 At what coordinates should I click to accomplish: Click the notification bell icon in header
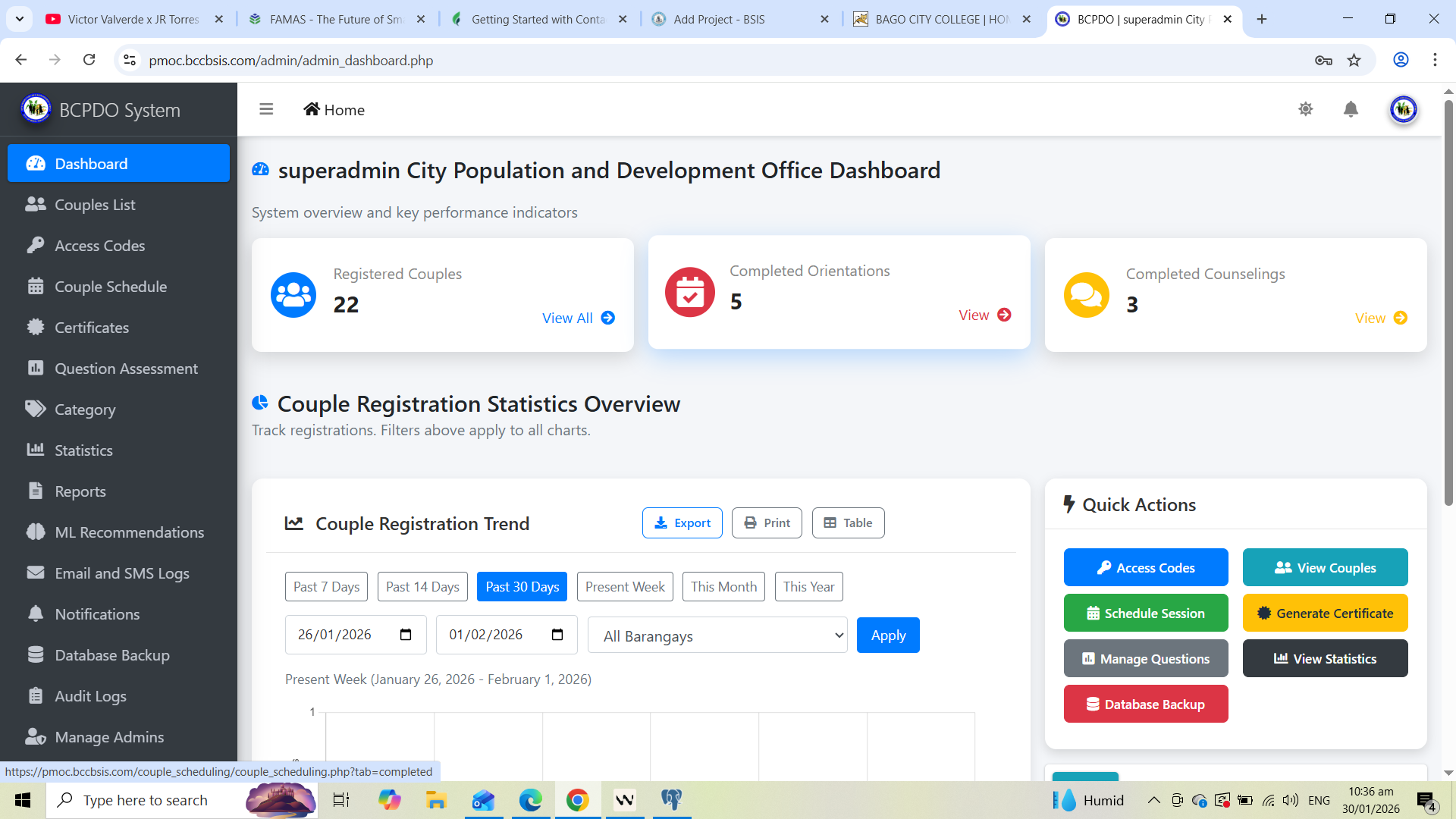tap(1351, 109)
